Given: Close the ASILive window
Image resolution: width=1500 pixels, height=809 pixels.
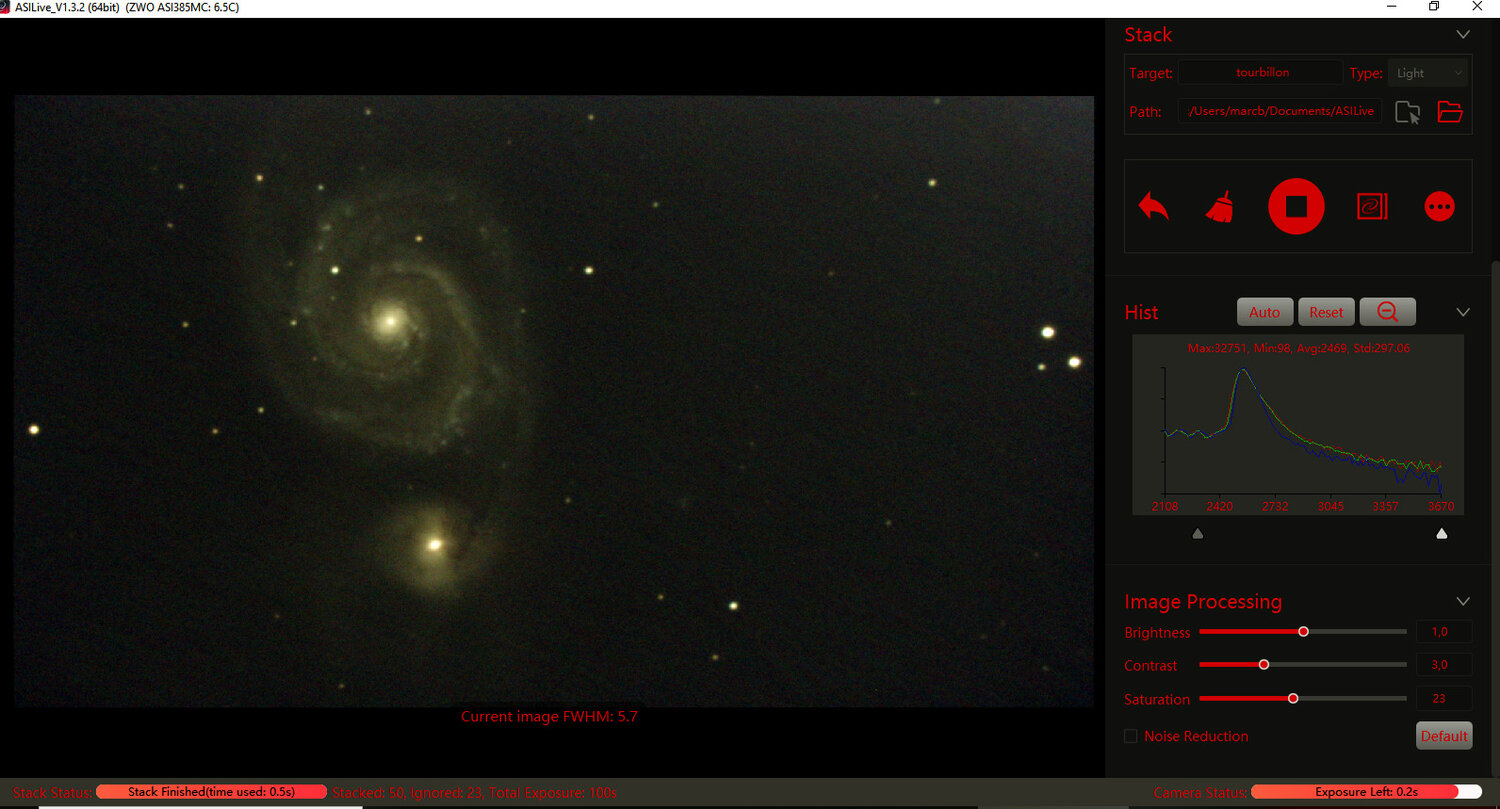Looking at the screenshot, I should (x=1477, y=6).
